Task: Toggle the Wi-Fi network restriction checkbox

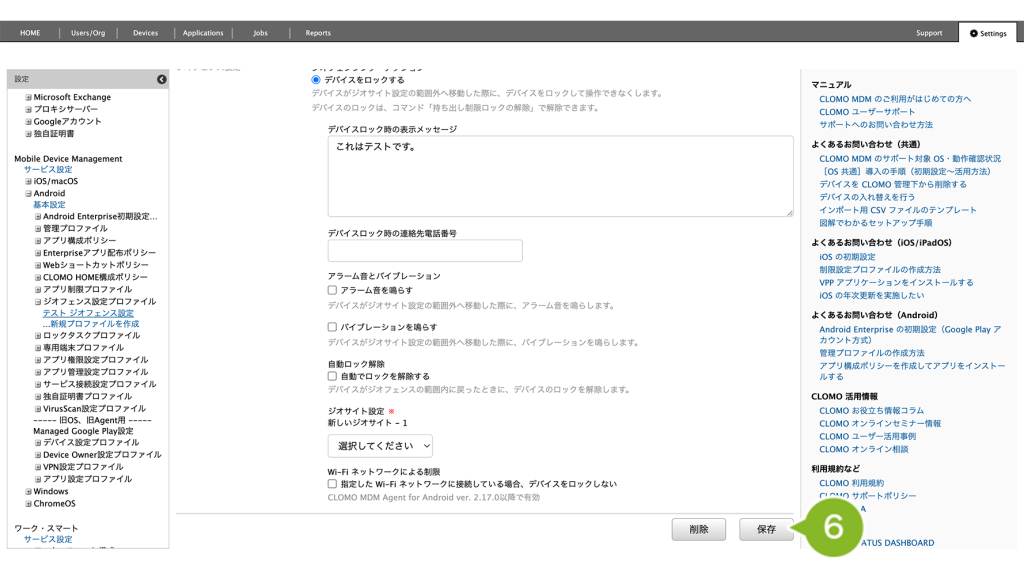Action: click(333, 484)
